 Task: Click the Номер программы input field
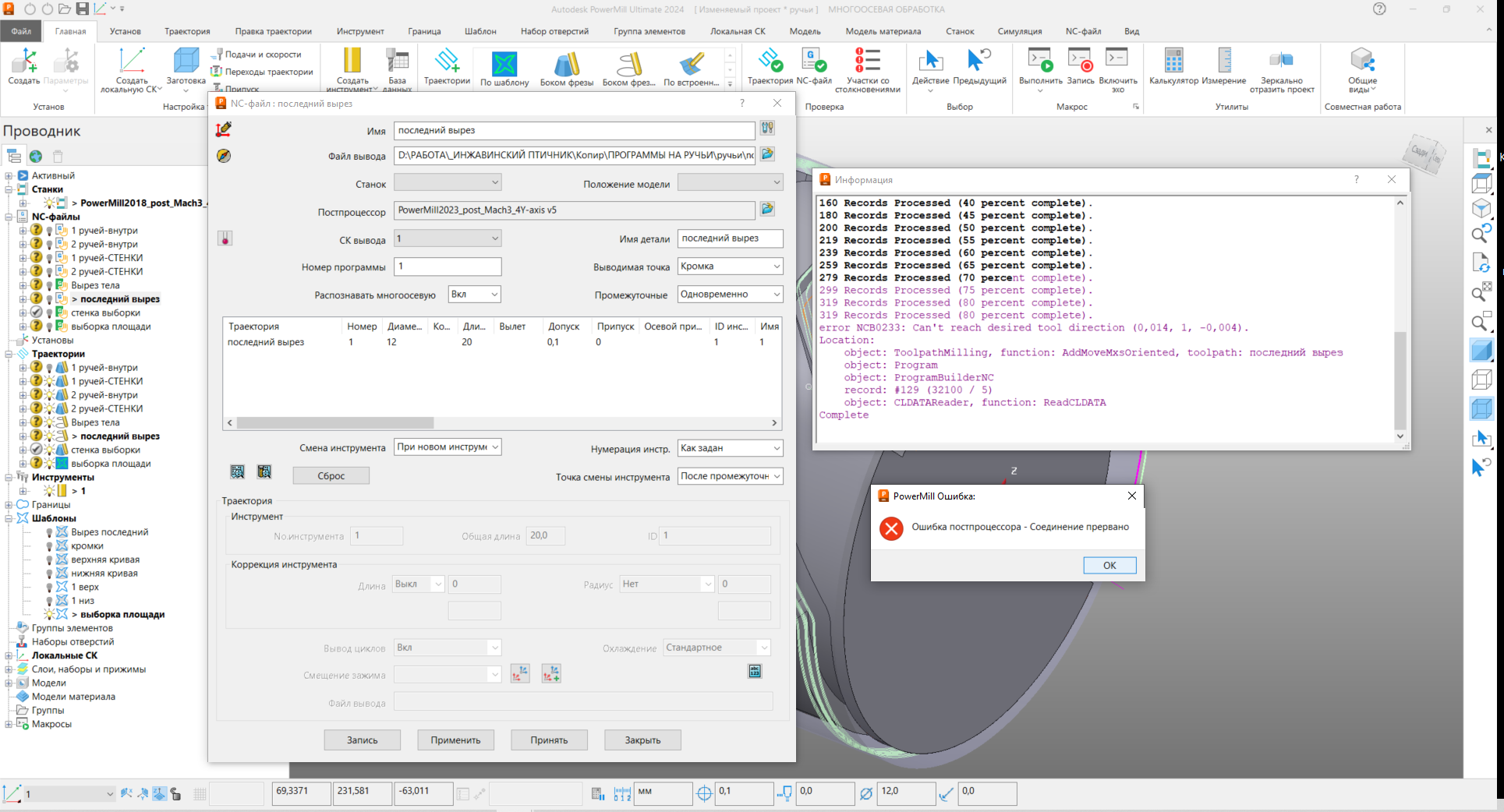448,267
